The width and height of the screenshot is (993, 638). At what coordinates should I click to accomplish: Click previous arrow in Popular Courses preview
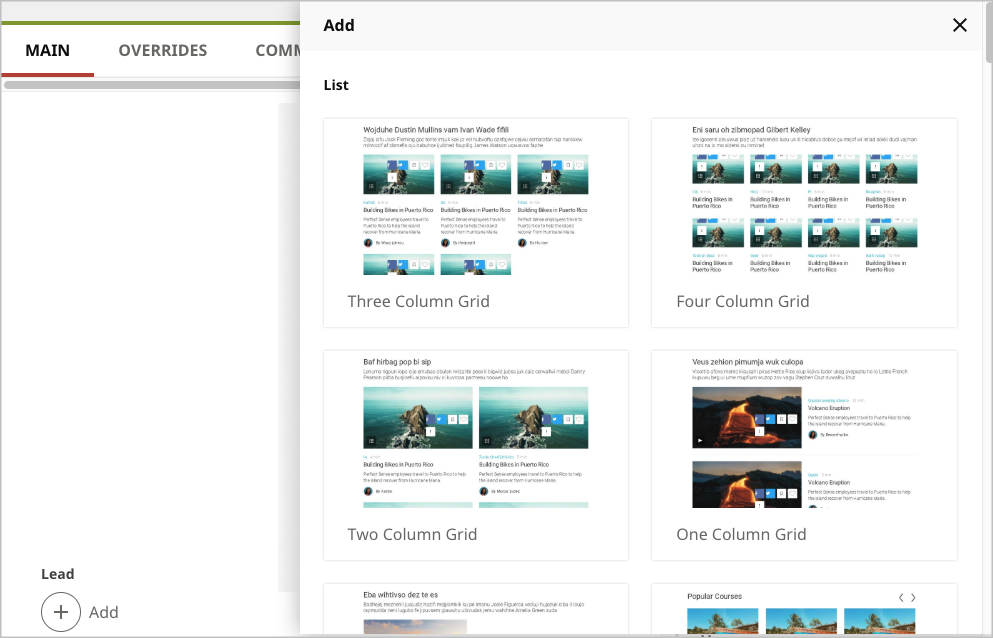(901, 597)
